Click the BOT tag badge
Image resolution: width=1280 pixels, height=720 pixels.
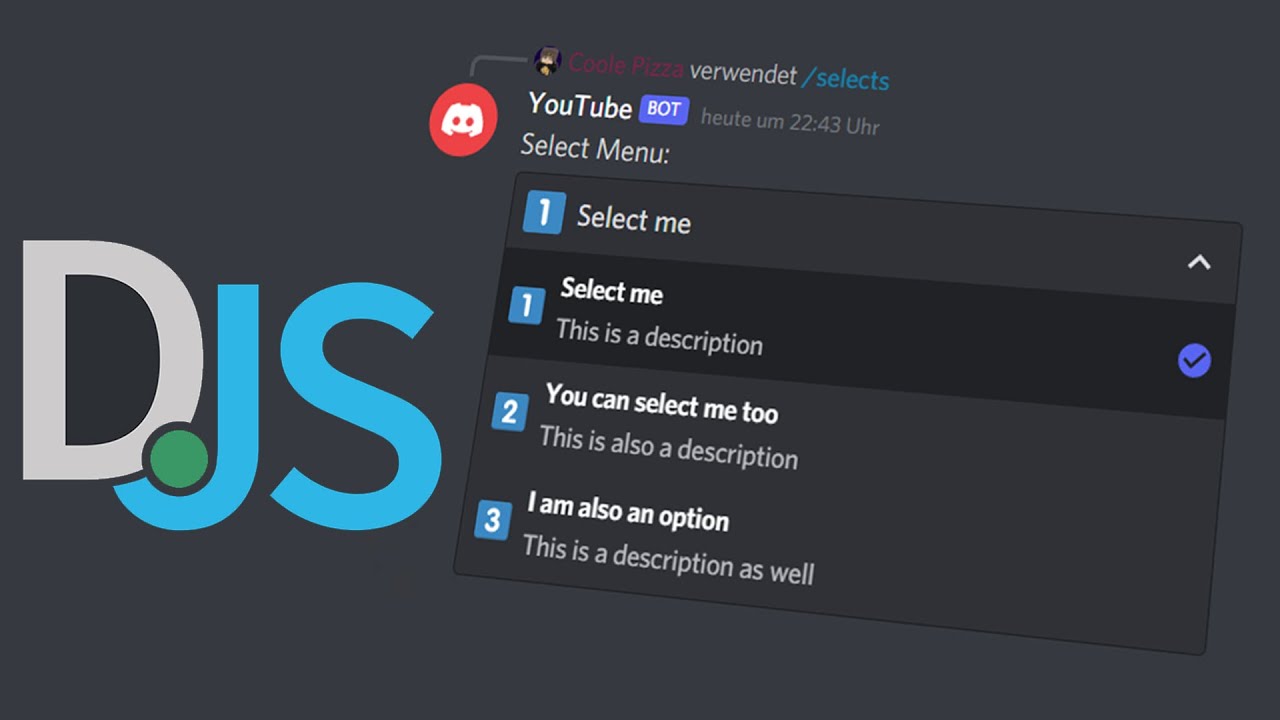tap(664, 109)
